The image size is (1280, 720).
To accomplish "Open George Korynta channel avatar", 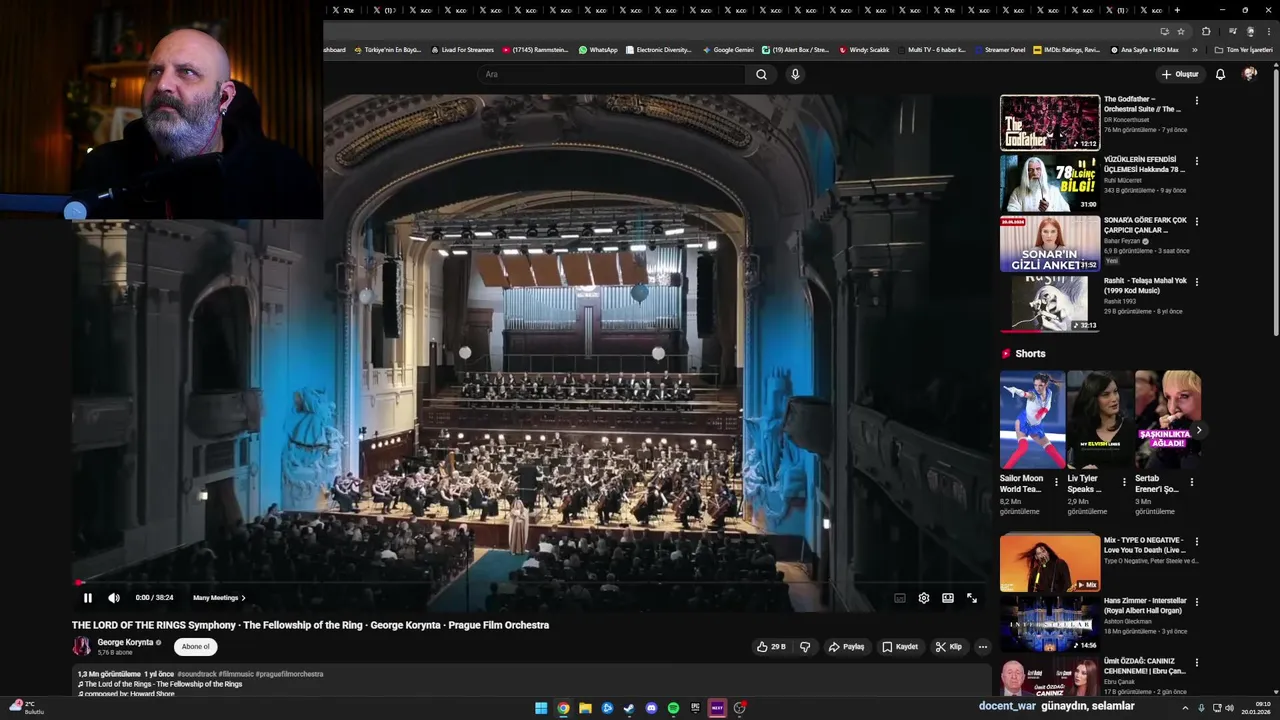I will (81, 647).
